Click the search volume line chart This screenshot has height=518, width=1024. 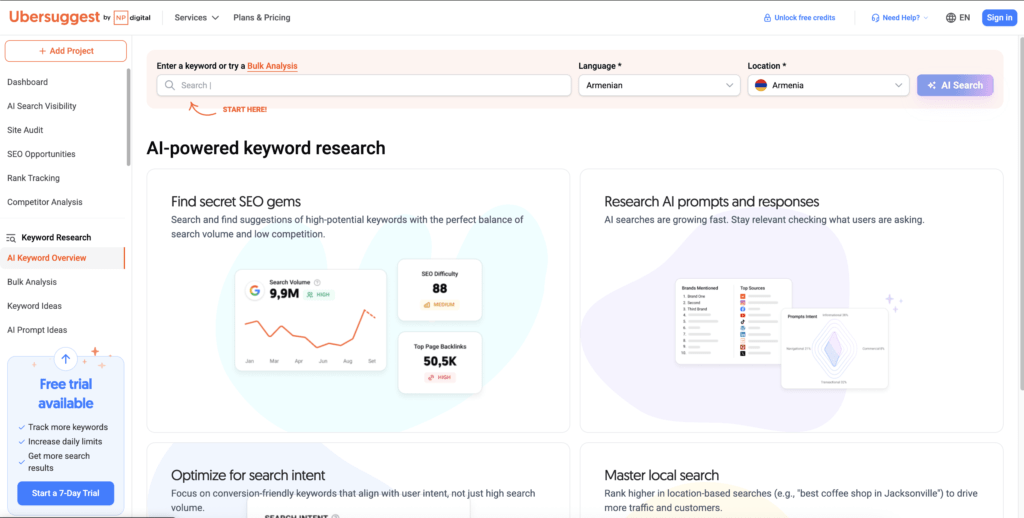[x=310, y=329]
